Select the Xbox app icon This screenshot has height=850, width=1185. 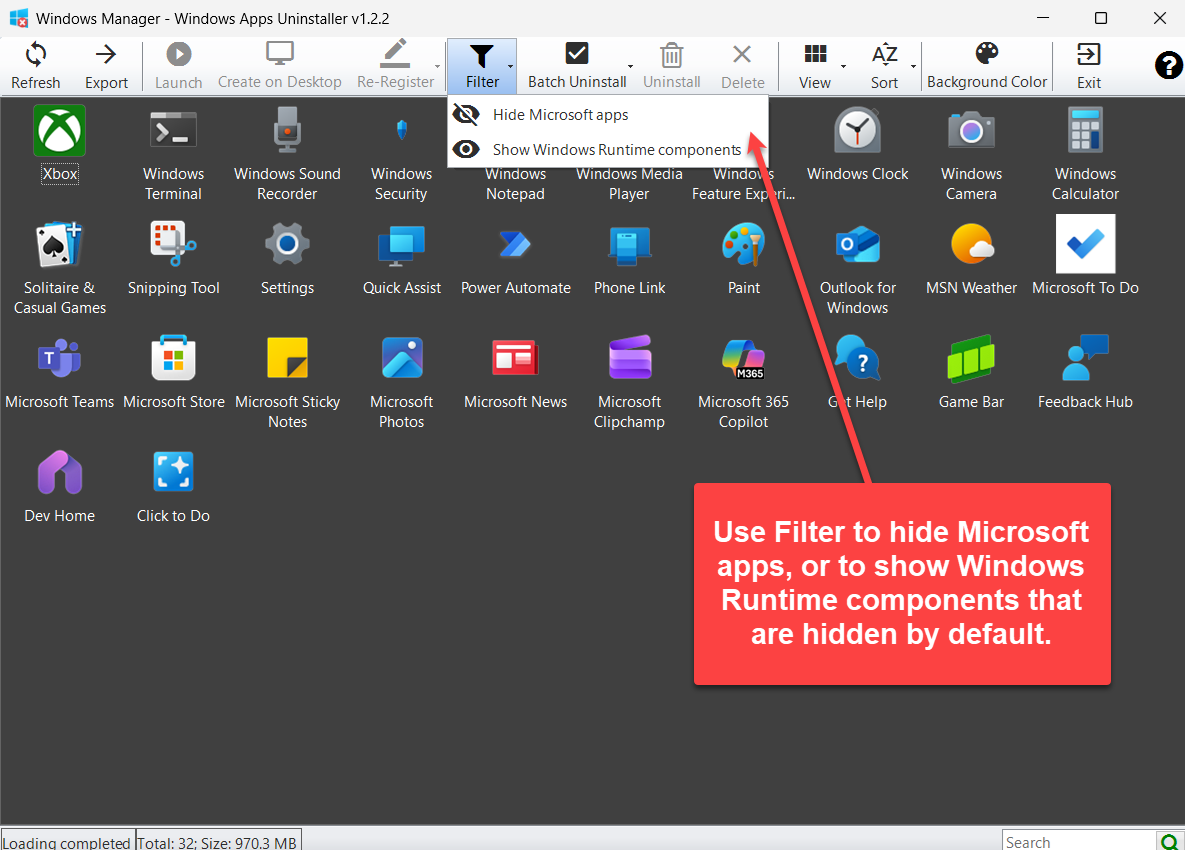click(x=60, y=131)
